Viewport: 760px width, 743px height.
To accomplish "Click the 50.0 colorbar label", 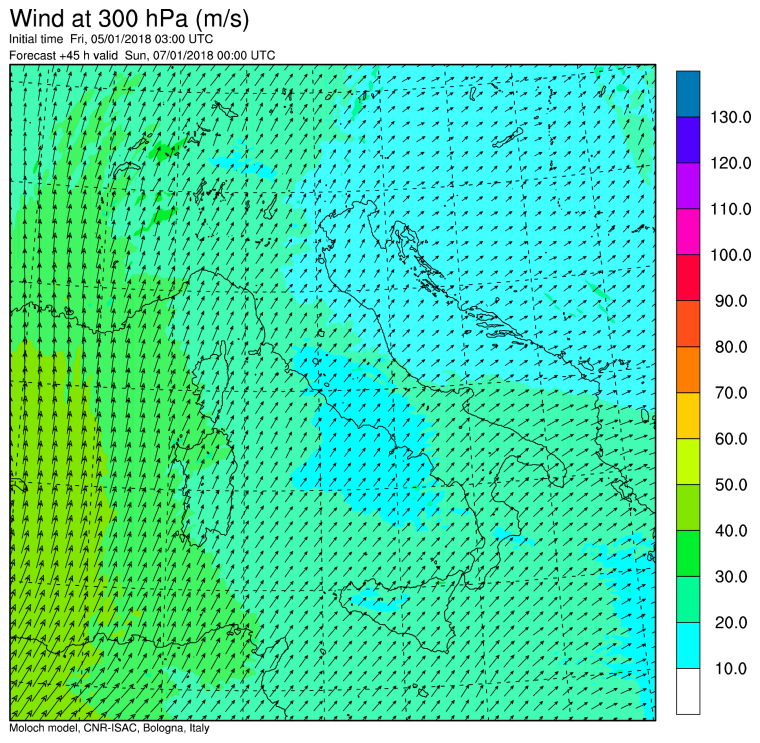I will pos(731,485).
